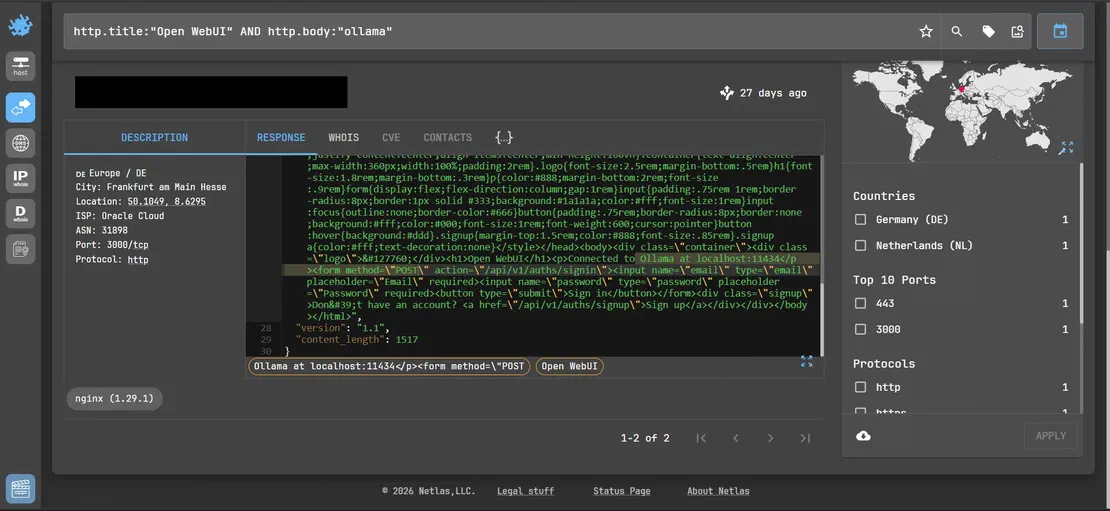Switch to the Response tab
This screenshot has width=1110, height=511.
coord(281,137)
